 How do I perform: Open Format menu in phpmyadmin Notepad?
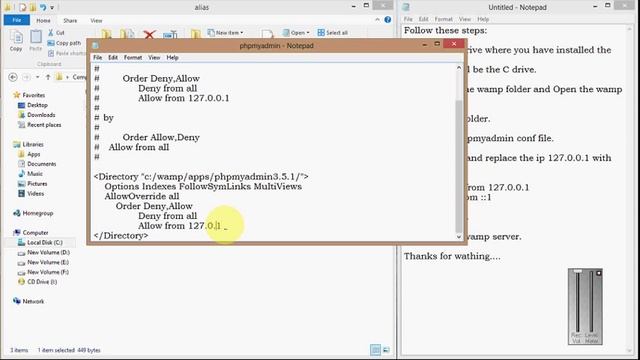click(x=133, y=58)
